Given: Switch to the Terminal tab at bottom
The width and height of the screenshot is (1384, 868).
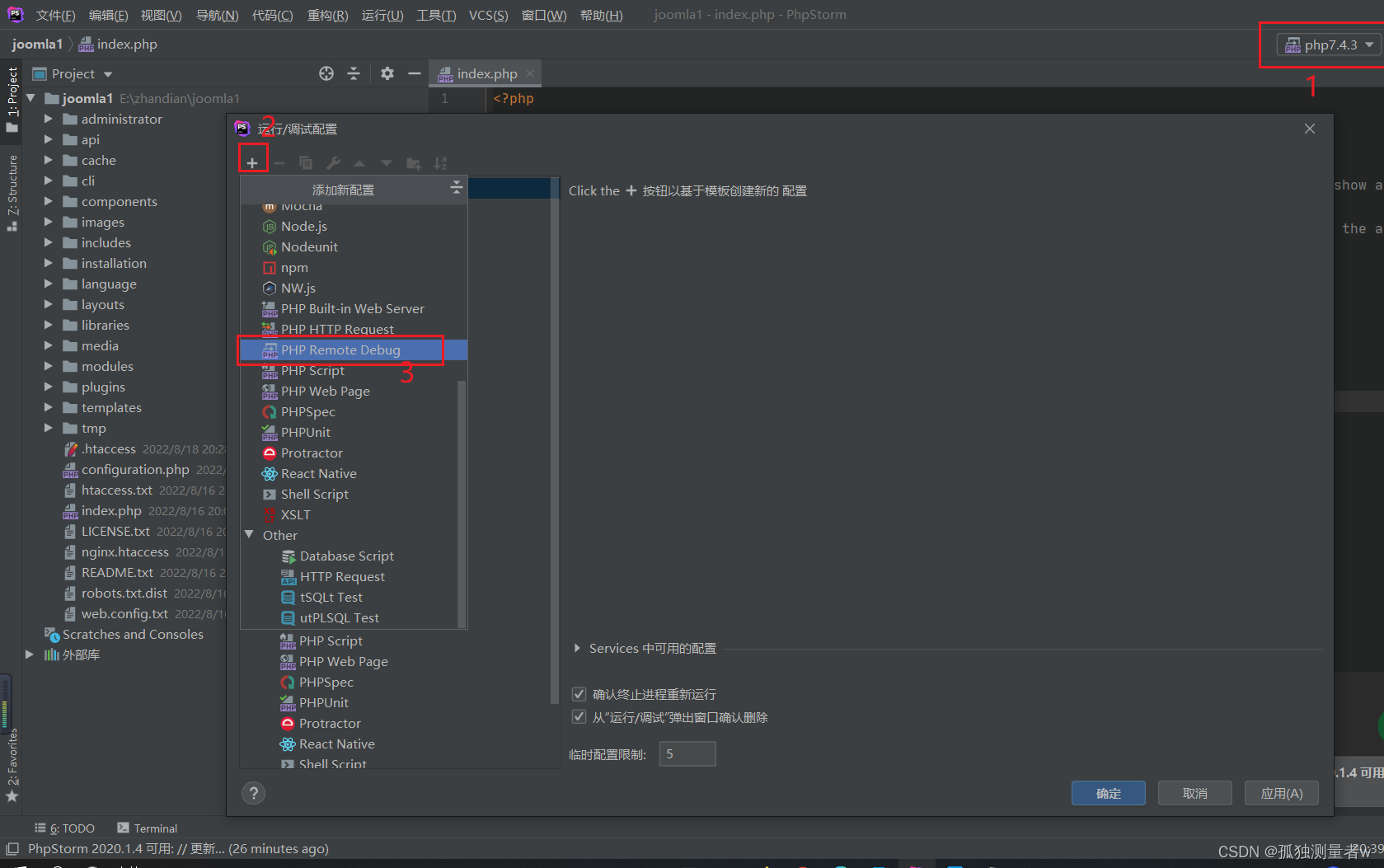Looking at the screenshot, I should (x=155, y=828).
